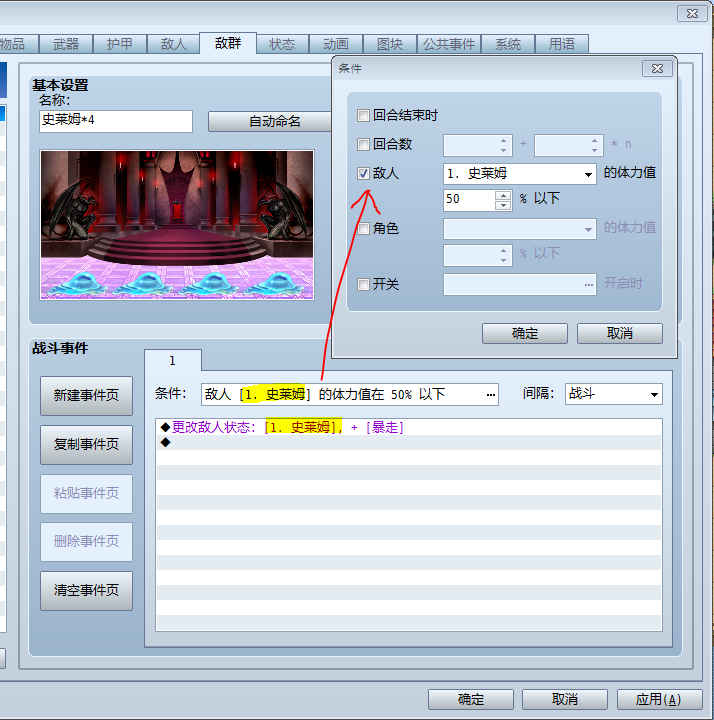Decrease the enemy HP percent value 50
Screen dimensions: 714x720
click(503, 205)
